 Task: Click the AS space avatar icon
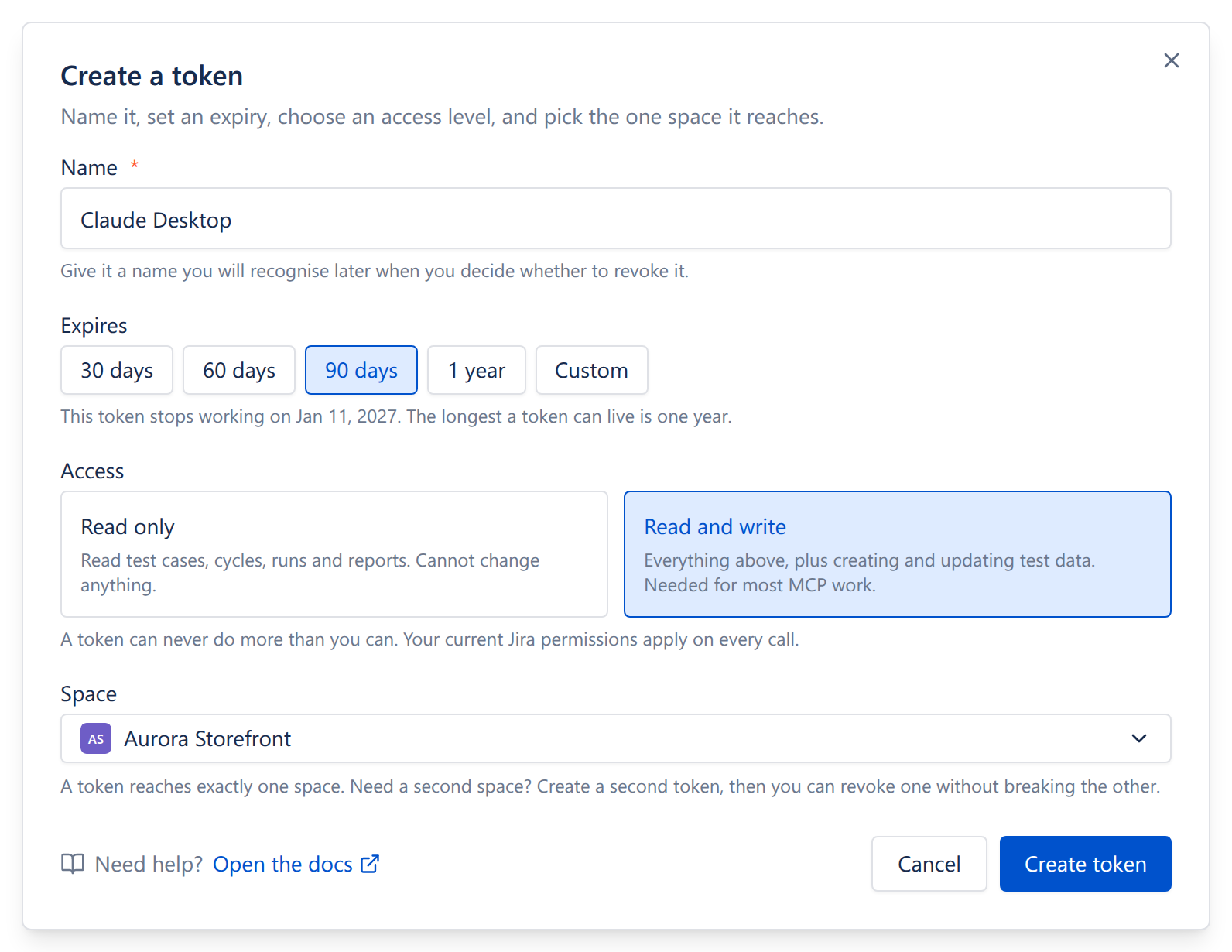coord(96,738)
